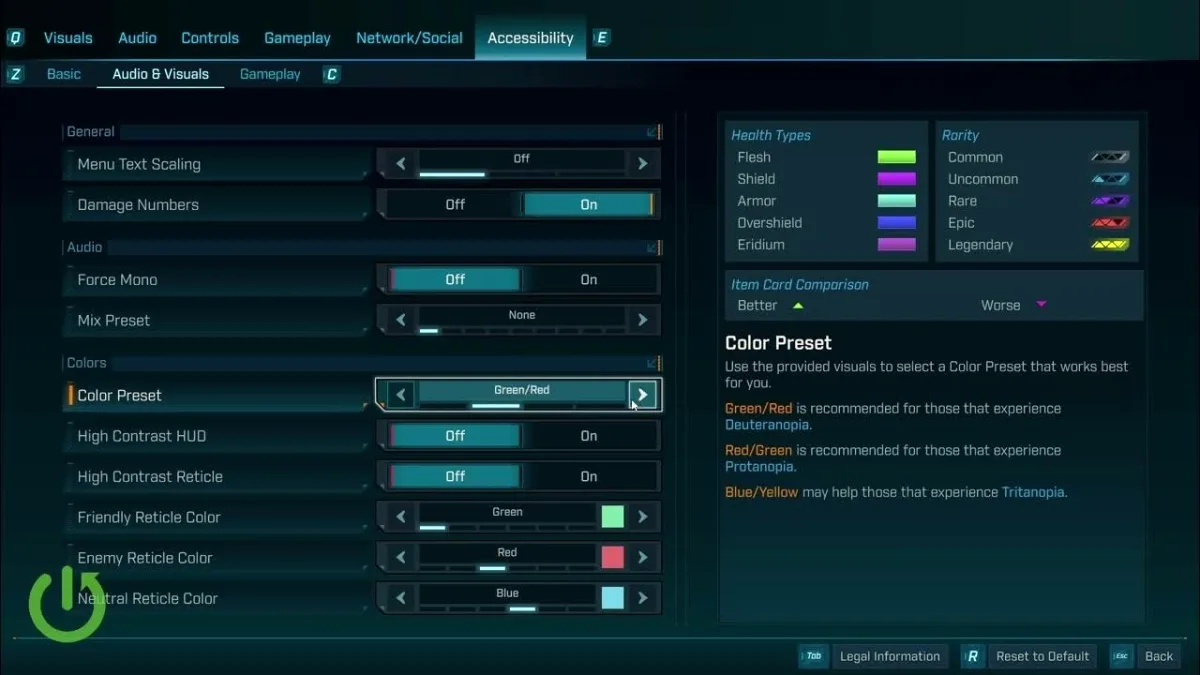Open the Controls settings tab
Image resolution: width=1200 pixels, height=675 pixels.
click(x=210, y=38)
